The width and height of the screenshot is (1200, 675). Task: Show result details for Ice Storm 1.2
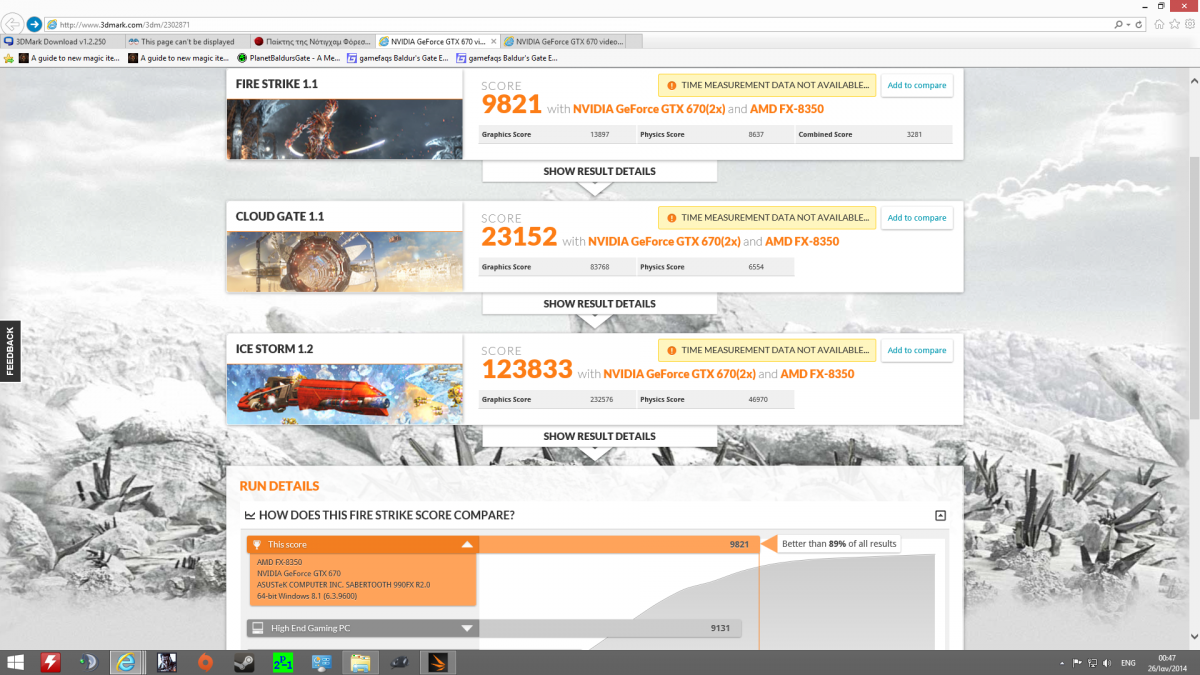599,436
